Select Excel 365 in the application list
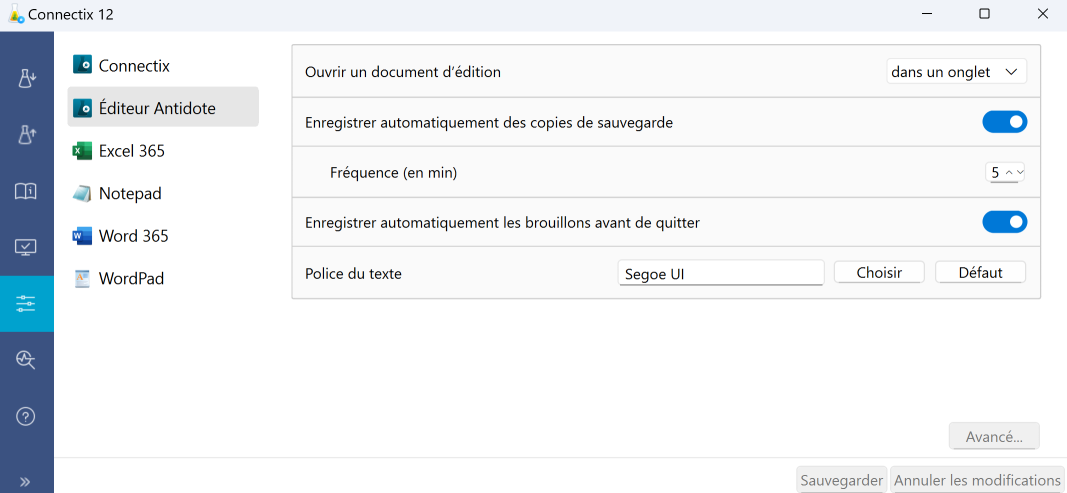The height and width of the screenshot is (493, 1067). click(x=131, y=151)
